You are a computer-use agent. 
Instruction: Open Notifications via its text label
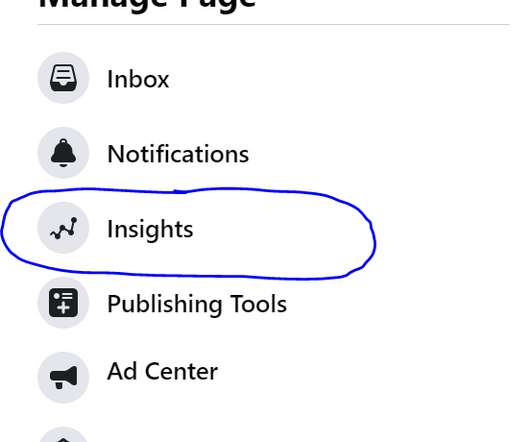point(178,154)
